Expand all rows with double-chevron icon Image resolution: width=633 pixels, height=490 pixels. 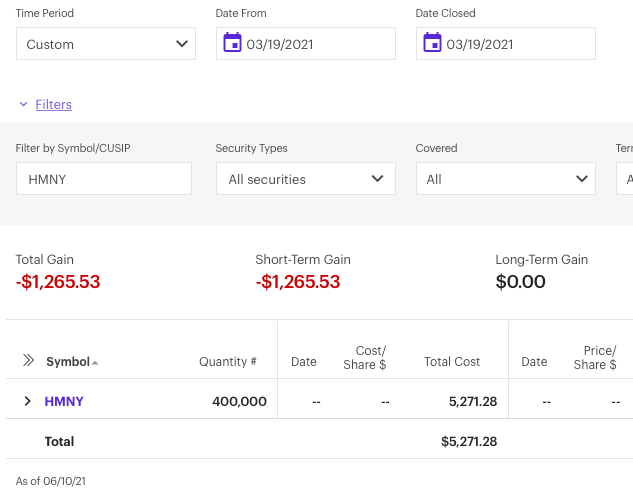[28, 361]
